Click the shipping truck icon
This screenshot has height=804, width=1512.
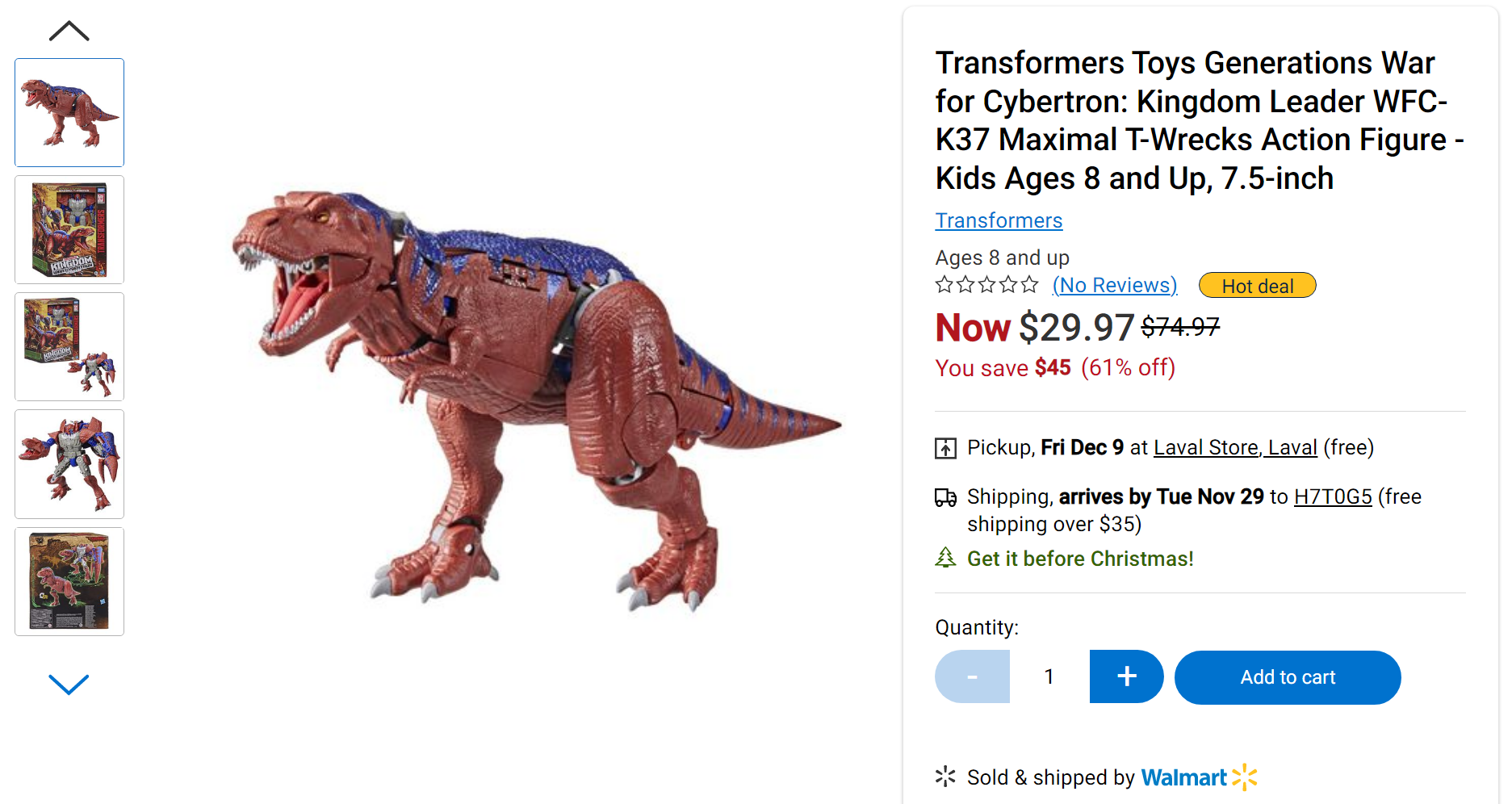pos(945,497)
